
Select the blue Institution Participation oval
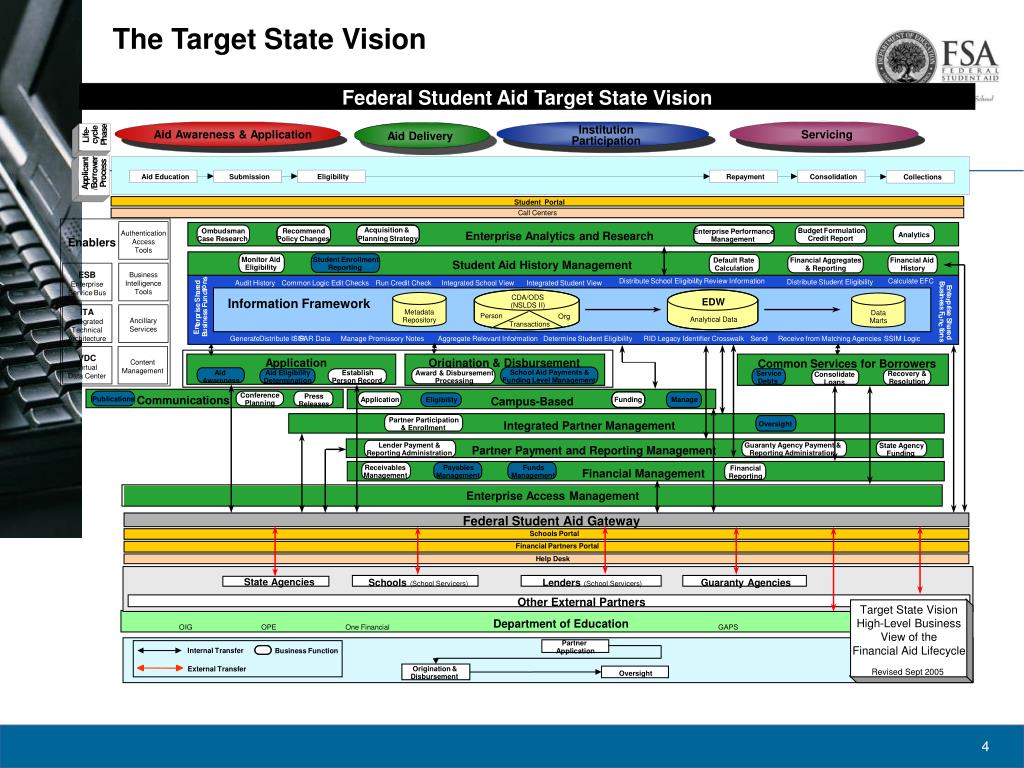click(604, 135)
